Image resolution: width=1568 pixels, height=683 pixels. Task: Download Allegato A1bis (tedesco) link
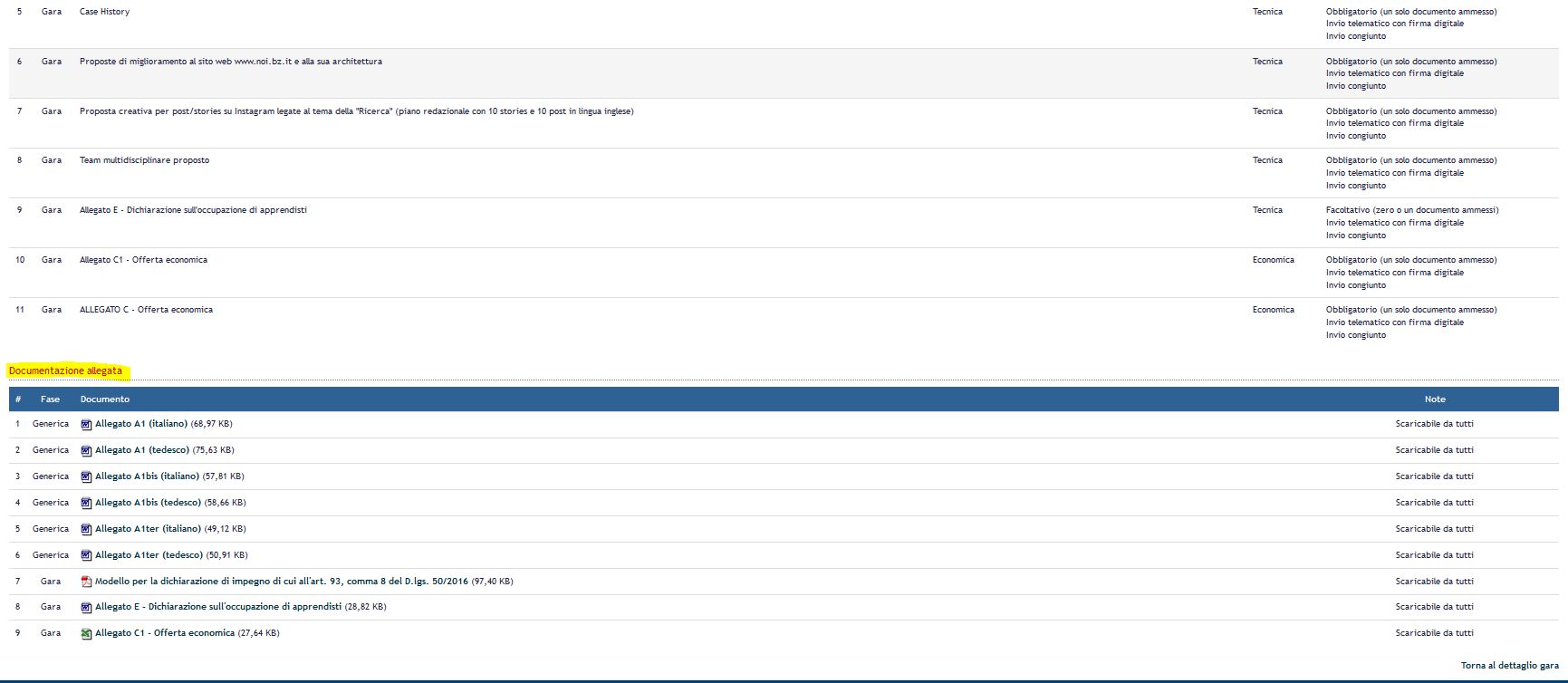pos(148,503)
